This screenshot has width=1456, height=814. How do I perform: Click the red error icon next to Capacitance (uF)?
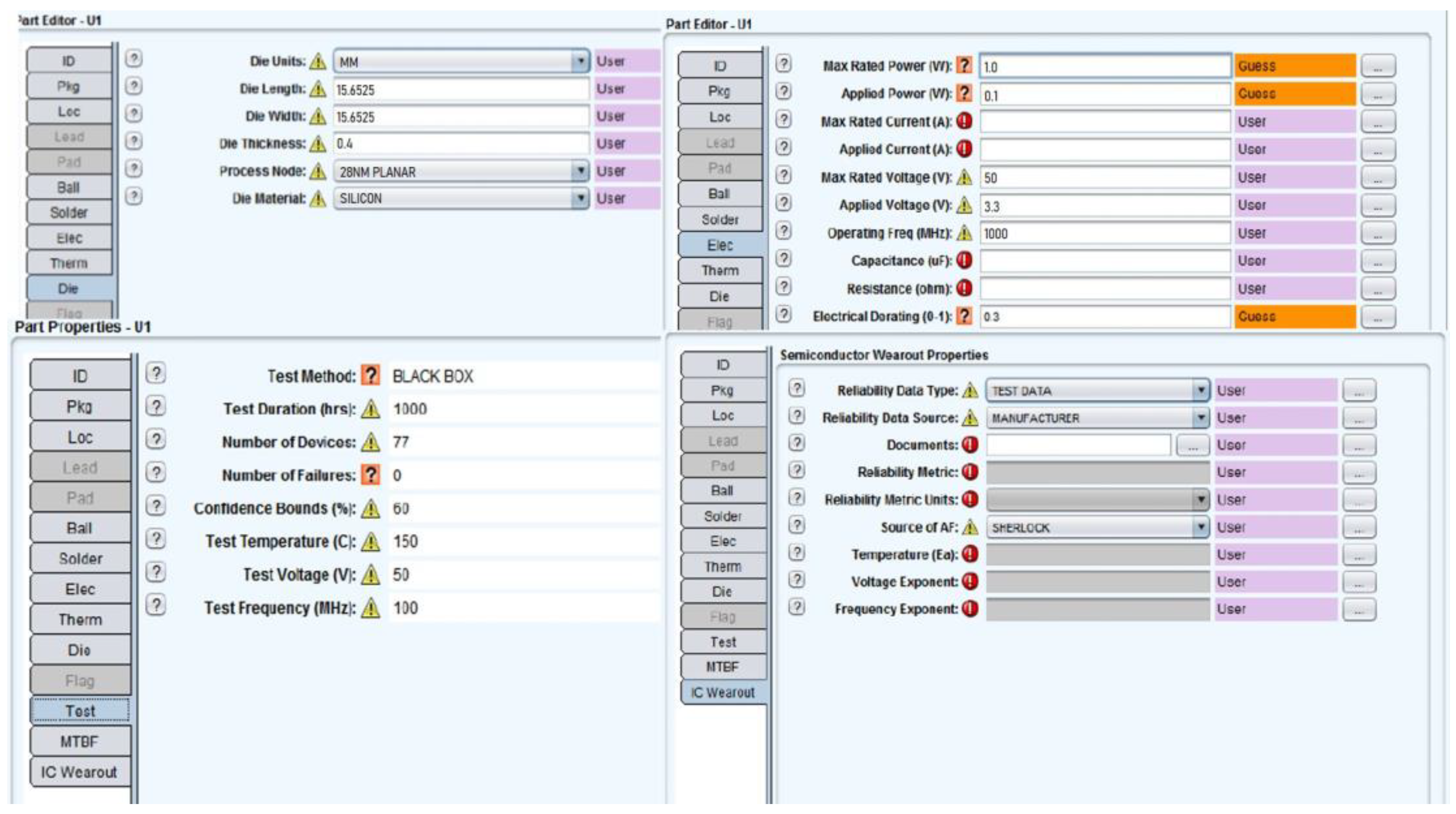point(964,260)
